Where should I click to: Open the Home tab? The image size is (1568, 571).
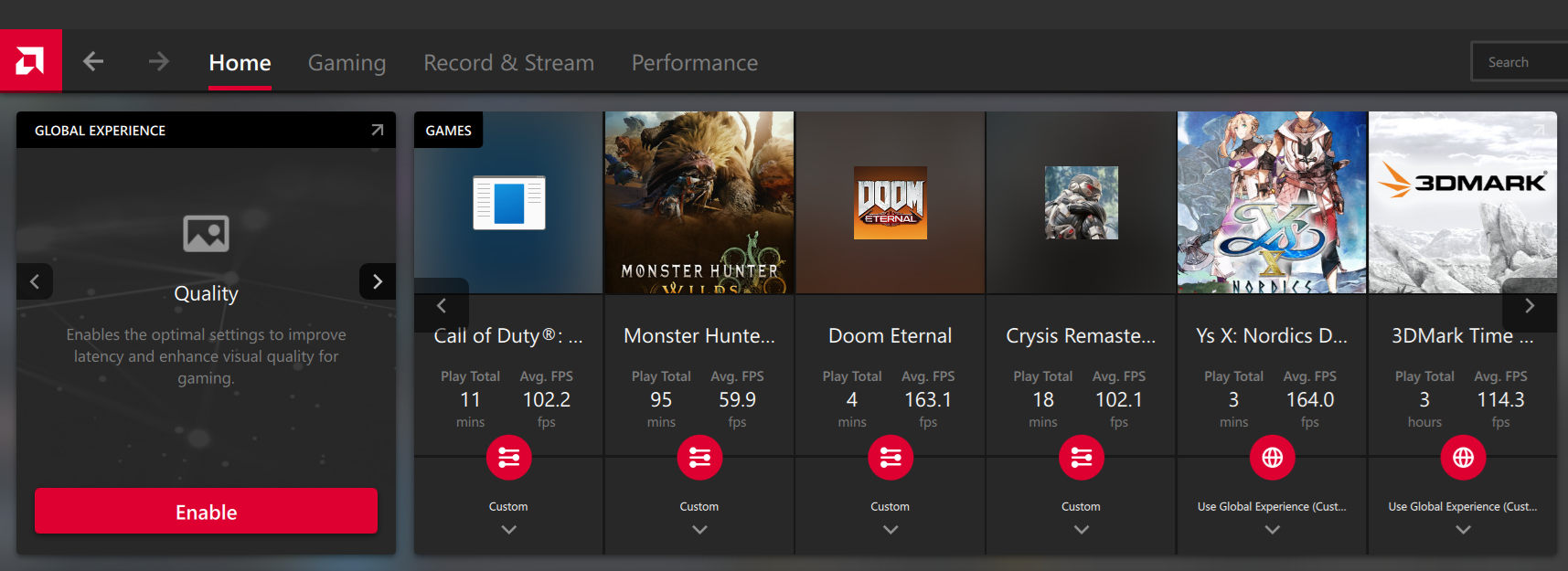[x=240, y=62]
